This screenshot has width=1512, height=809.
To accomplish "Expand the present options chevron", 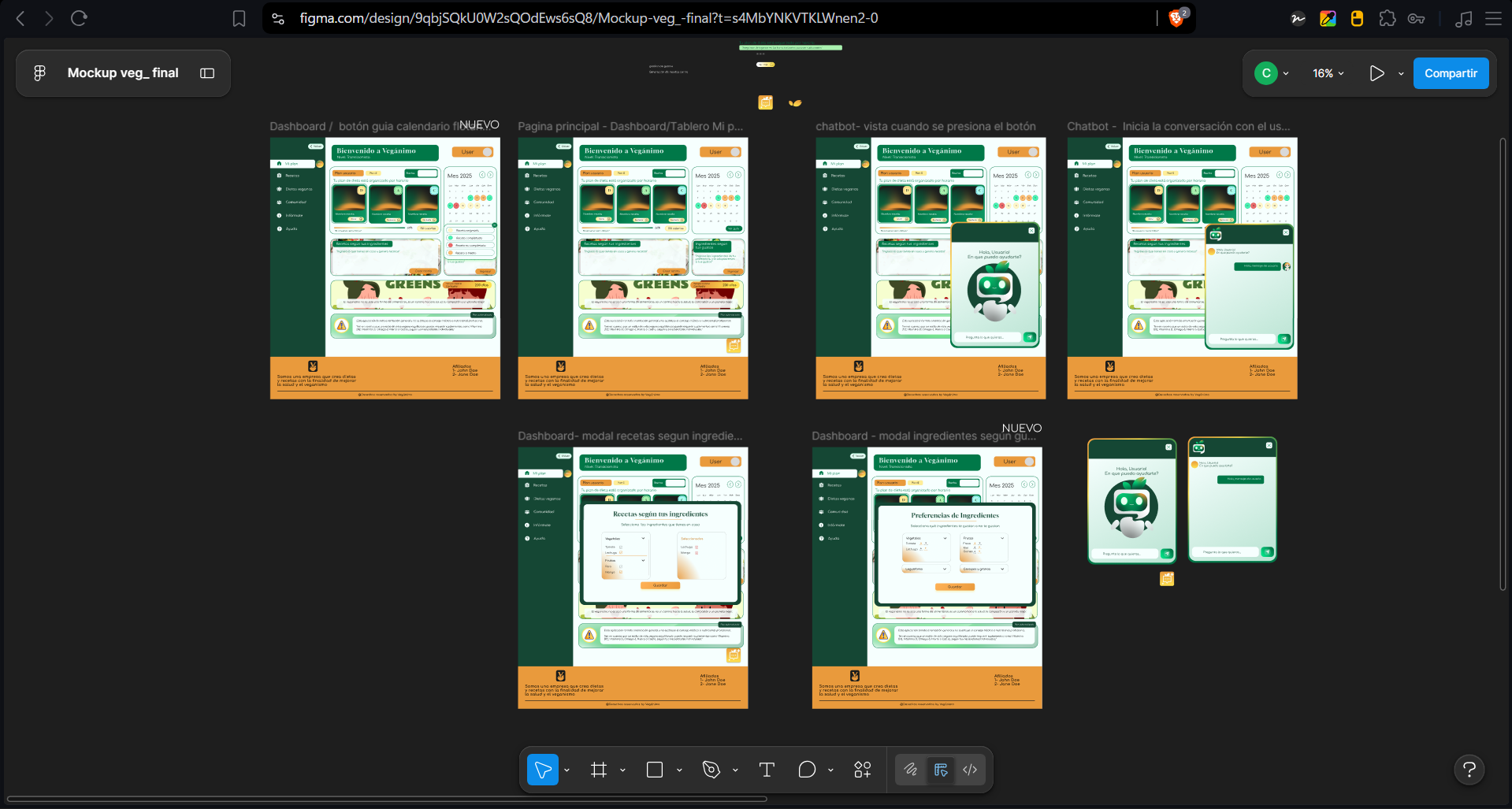I will (x=1401, y=73).
